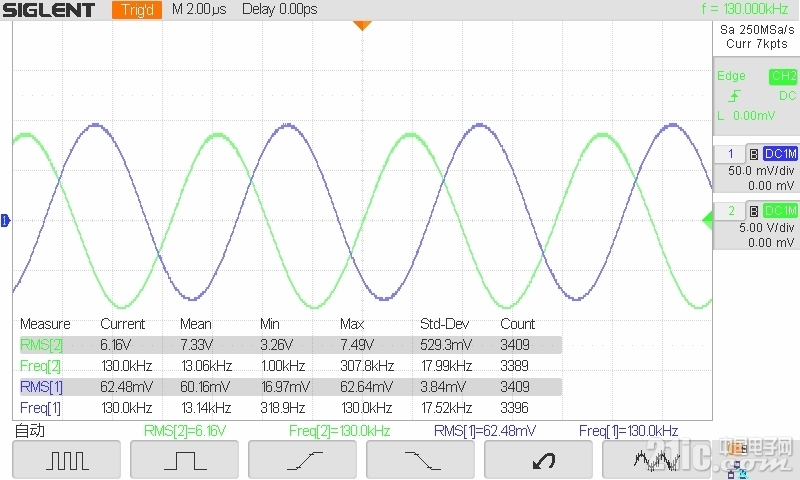Click the 7.33V mean RMS[2] value
Viewport: 800px width, 480px height.
click(x=196, y=345)
